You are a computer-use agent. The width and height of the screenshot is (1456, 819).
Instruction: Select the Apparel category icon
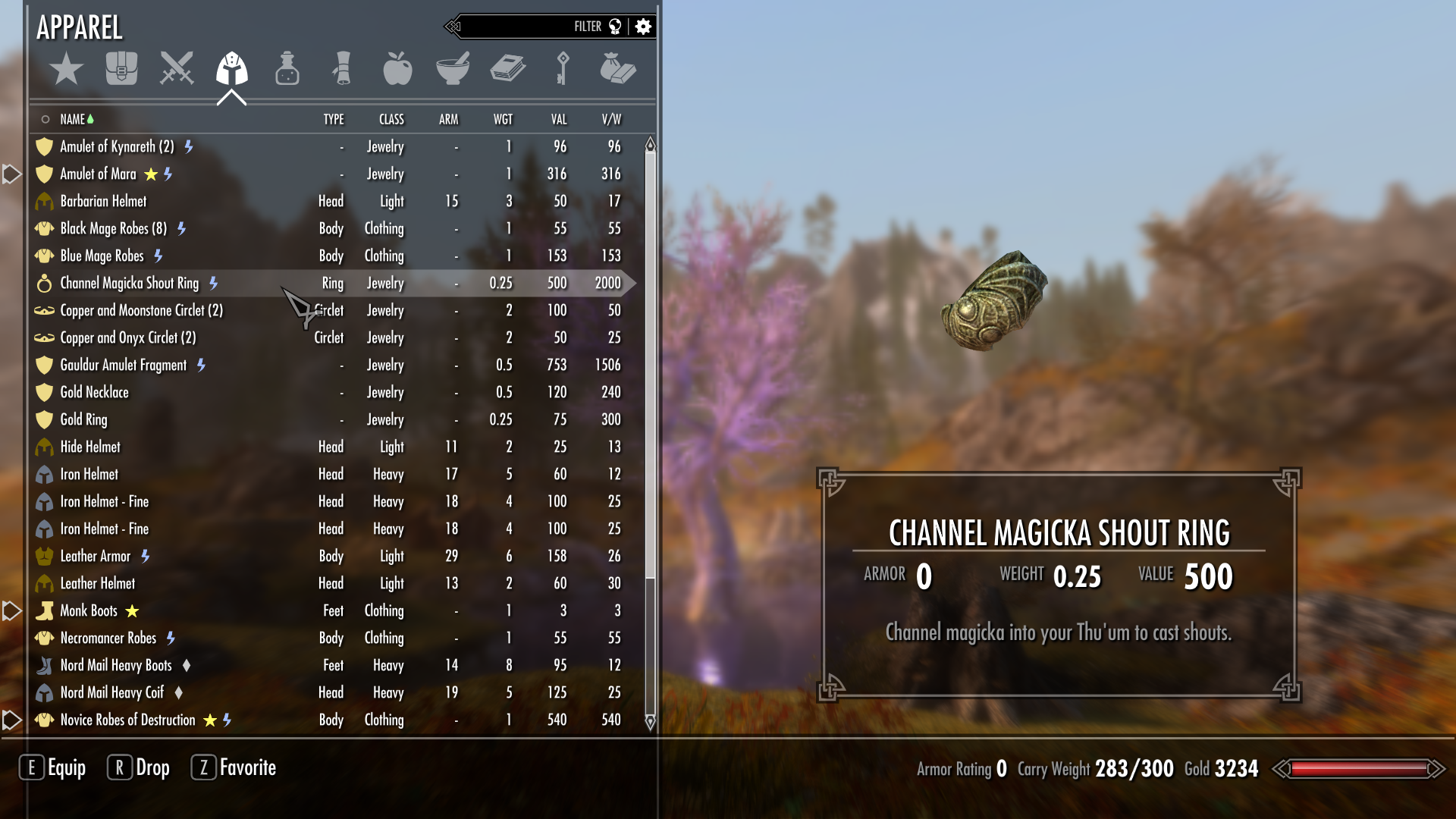(231, 69)
